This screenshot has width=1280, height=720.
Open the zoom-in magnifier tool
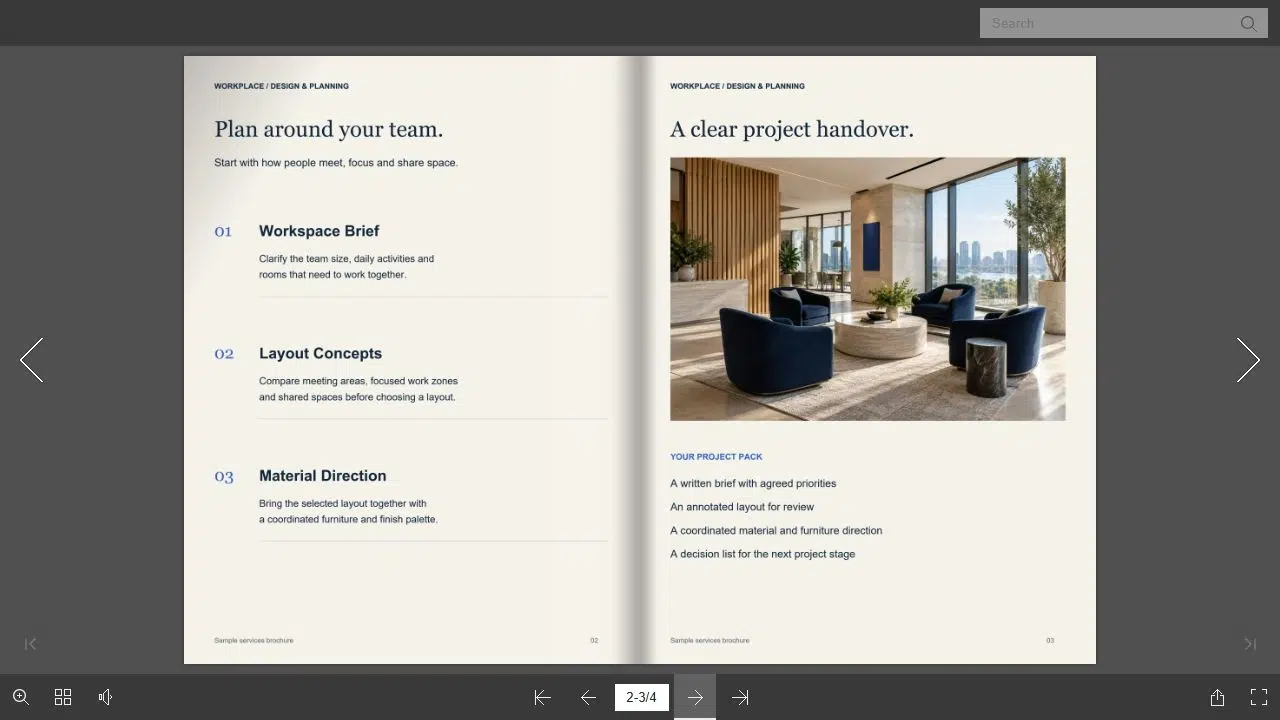(21, 697)
